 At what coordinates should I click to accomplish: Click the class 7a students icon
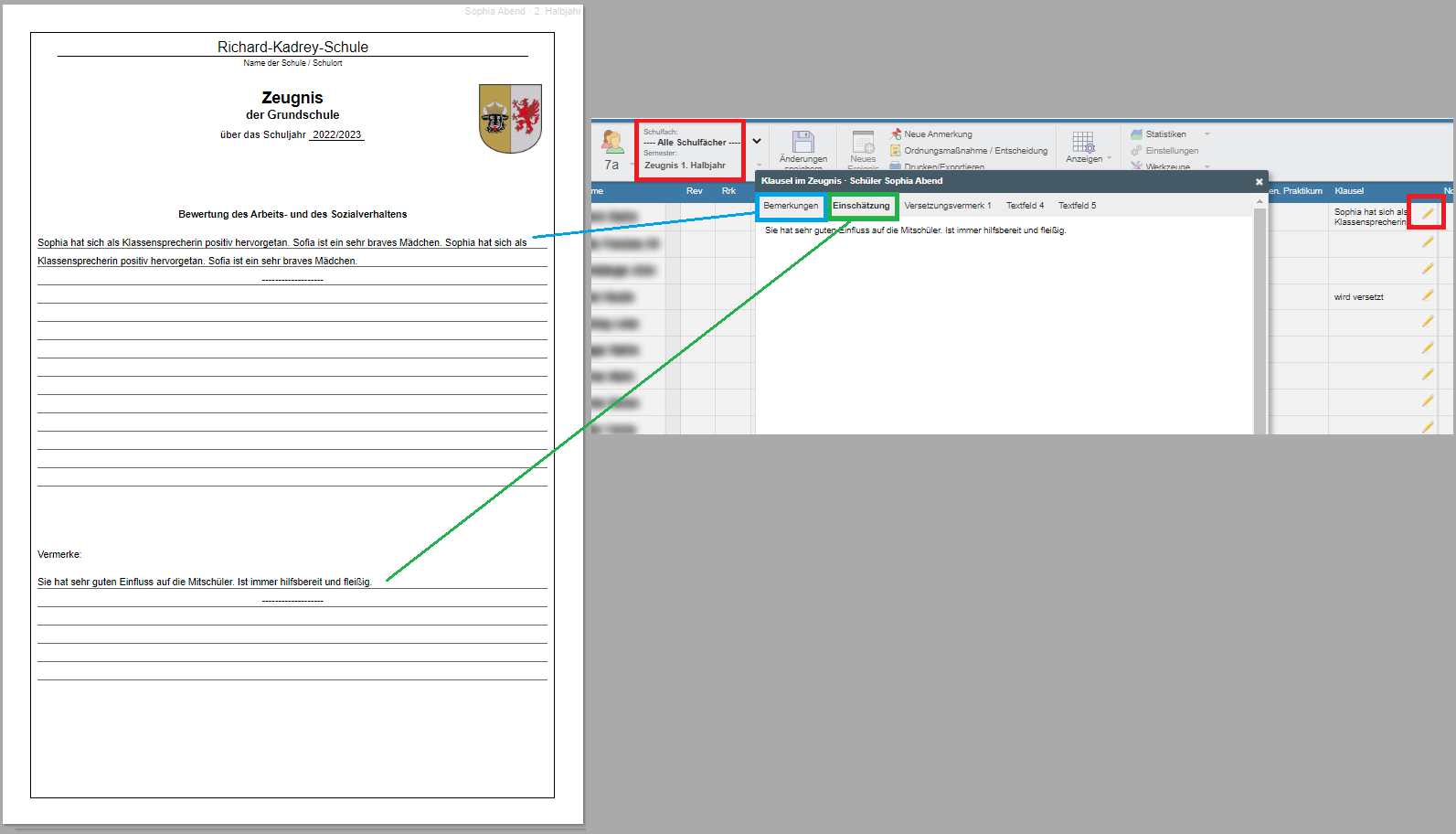tap(611, 142)
